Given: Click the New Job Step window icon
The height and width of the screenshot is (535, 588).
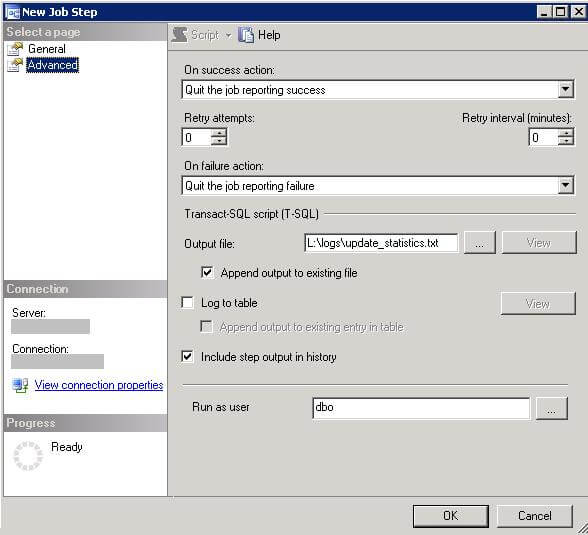Looking at the screenshot, I should point(13,12).
